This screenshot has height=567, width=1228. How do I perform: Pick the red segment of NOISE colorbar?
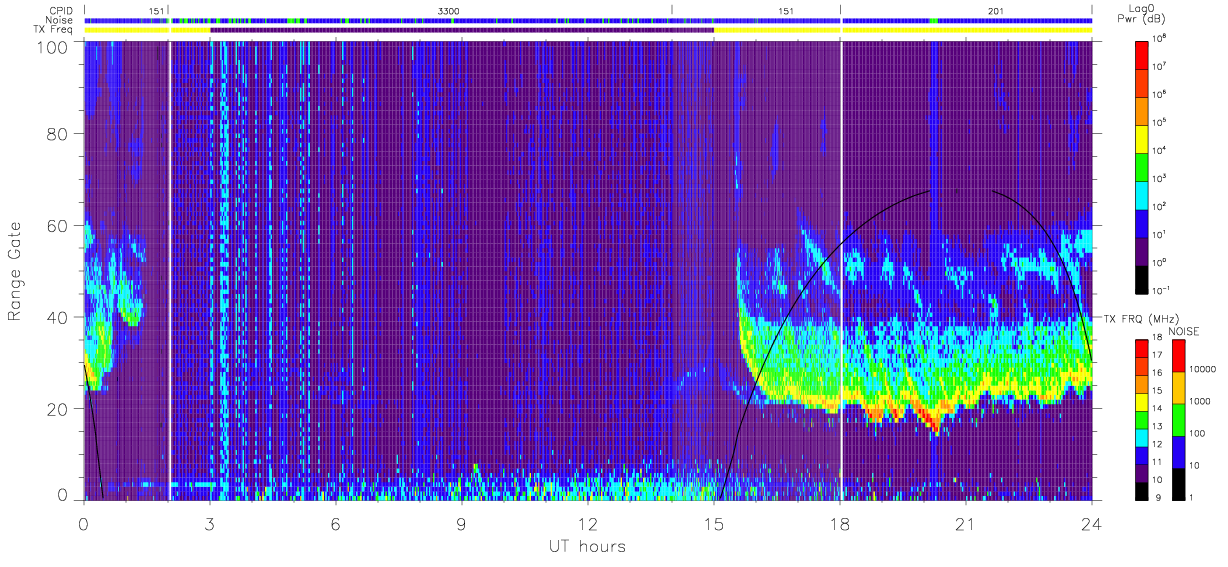[1178, 356]
